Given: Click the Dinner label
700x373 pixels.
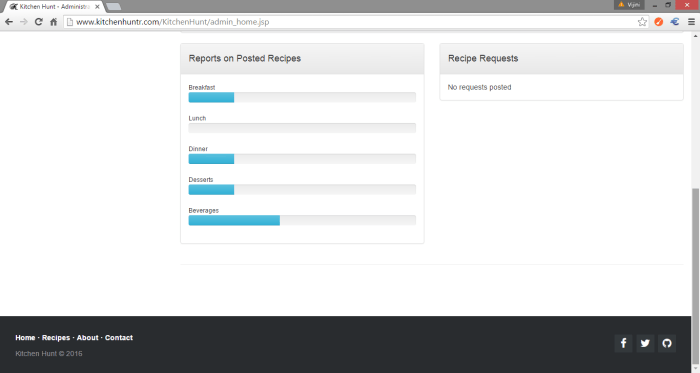Looking at the screenshot, I should 198,149.
